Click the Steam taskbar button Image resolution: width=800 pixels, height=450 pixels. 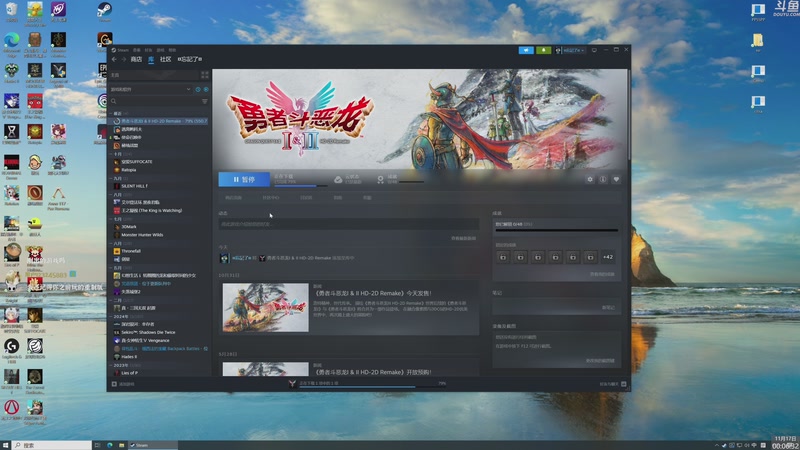point(152,445)
